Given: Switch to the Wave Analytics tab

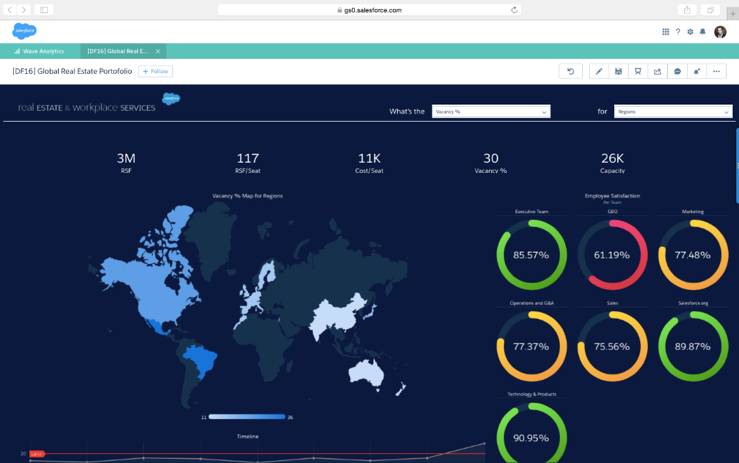Looking at the screenshot, I should [x=40, y=51].
